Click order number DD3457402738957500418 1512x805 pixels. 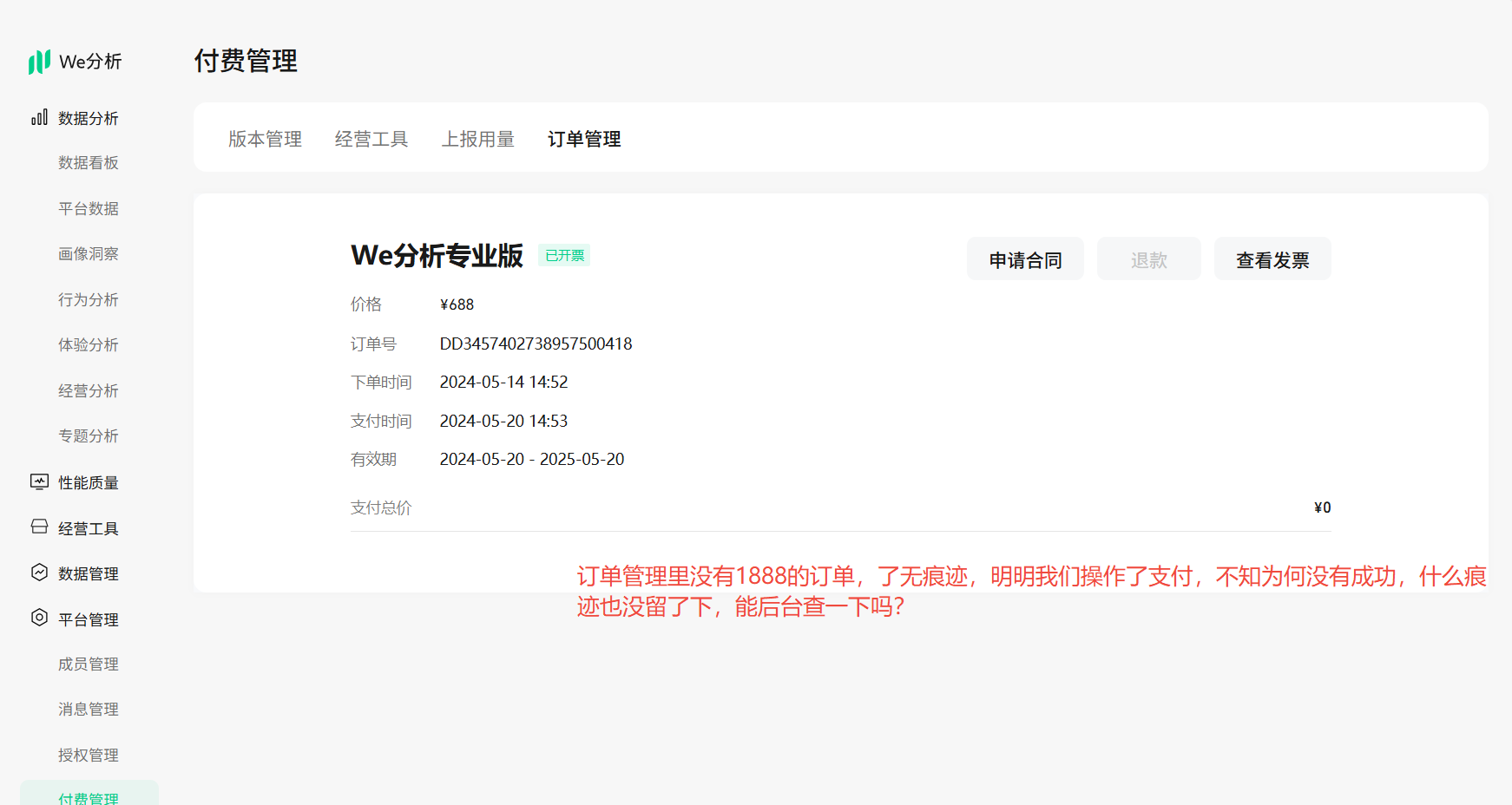(536, 344)
